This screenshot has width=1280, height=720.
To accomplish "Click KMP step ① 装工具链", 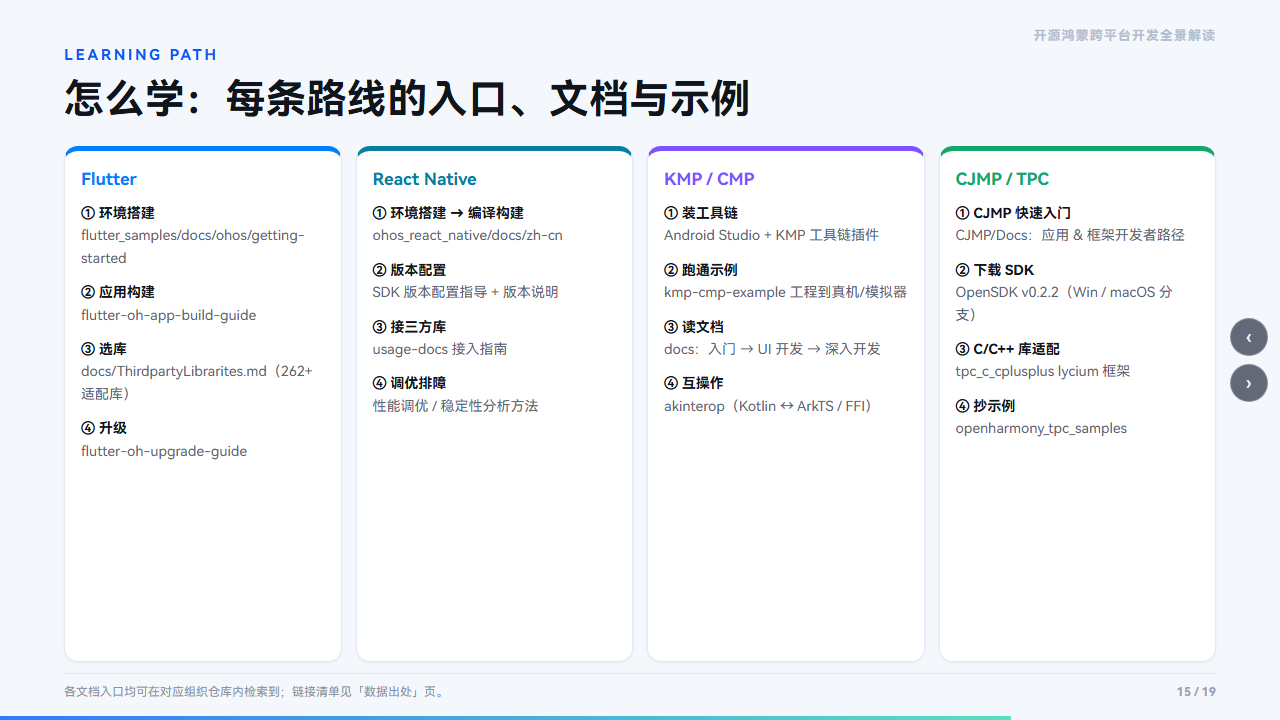I will click(x=701, y=213).
